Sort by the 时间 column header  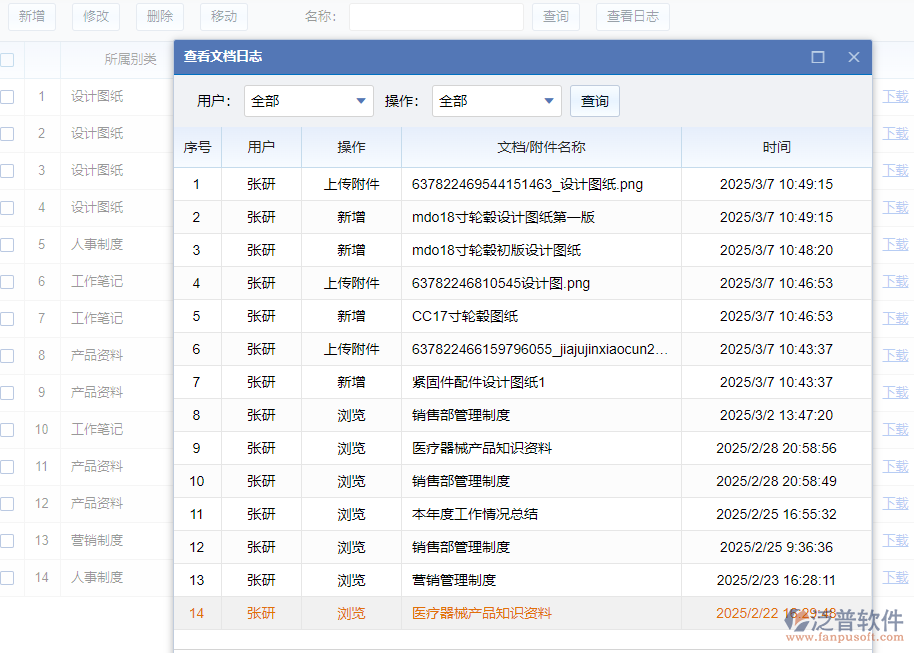(776, 147)
